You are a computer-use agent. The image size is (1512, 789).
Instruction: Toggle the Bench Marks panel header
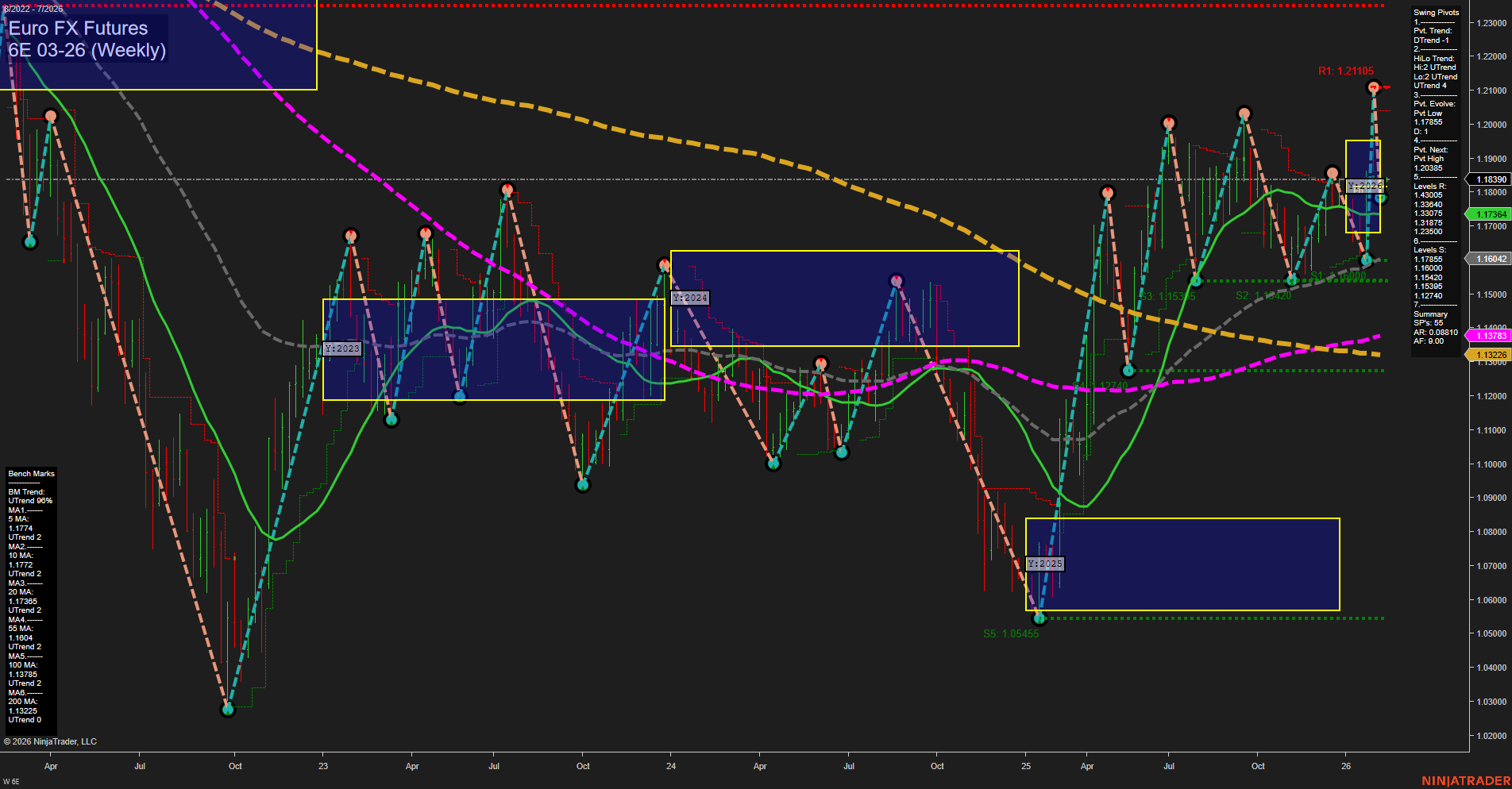[30, 472]
